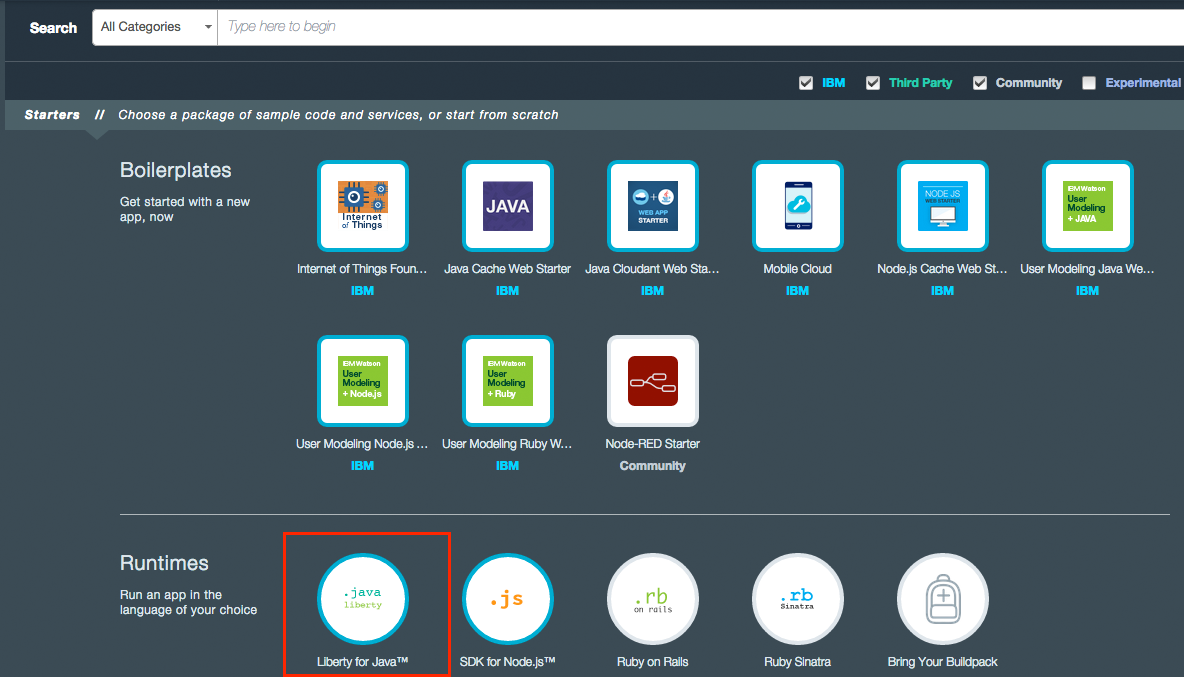Click the IBM filter label
This screenshot has height=677, width=1184.
834,83
